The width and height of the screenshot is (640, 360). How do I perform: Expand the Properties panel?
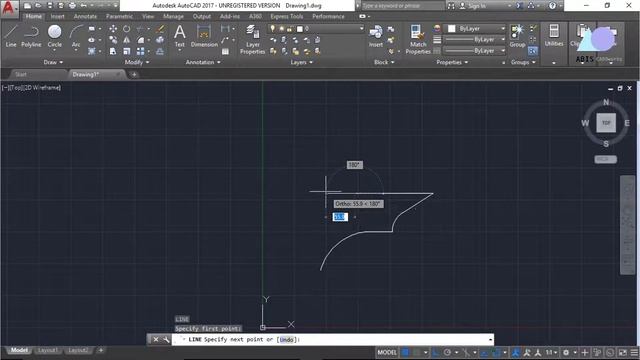tap(452, 62)
